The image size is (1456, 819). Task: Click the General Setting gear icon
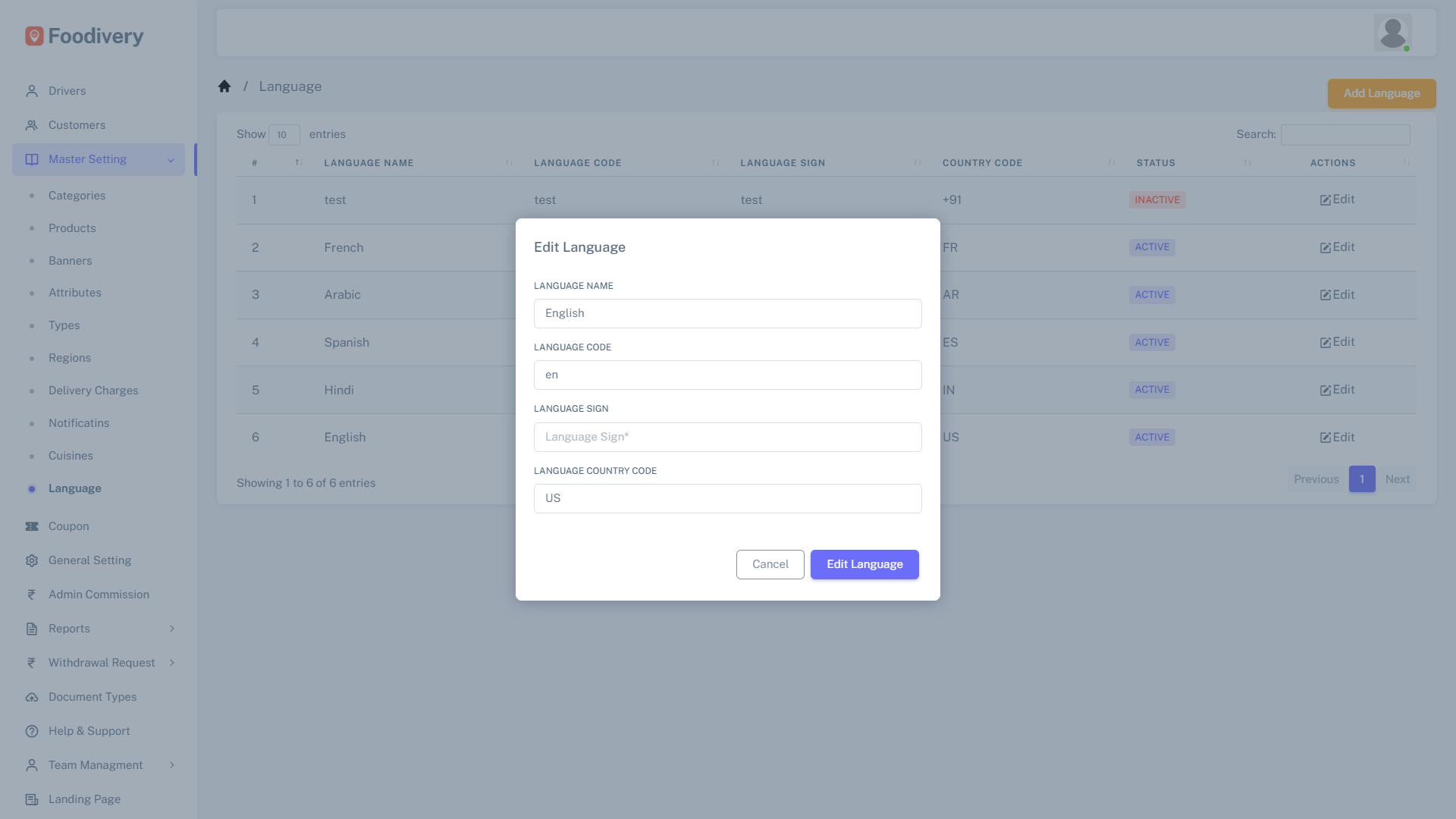[x=31, y=560]
